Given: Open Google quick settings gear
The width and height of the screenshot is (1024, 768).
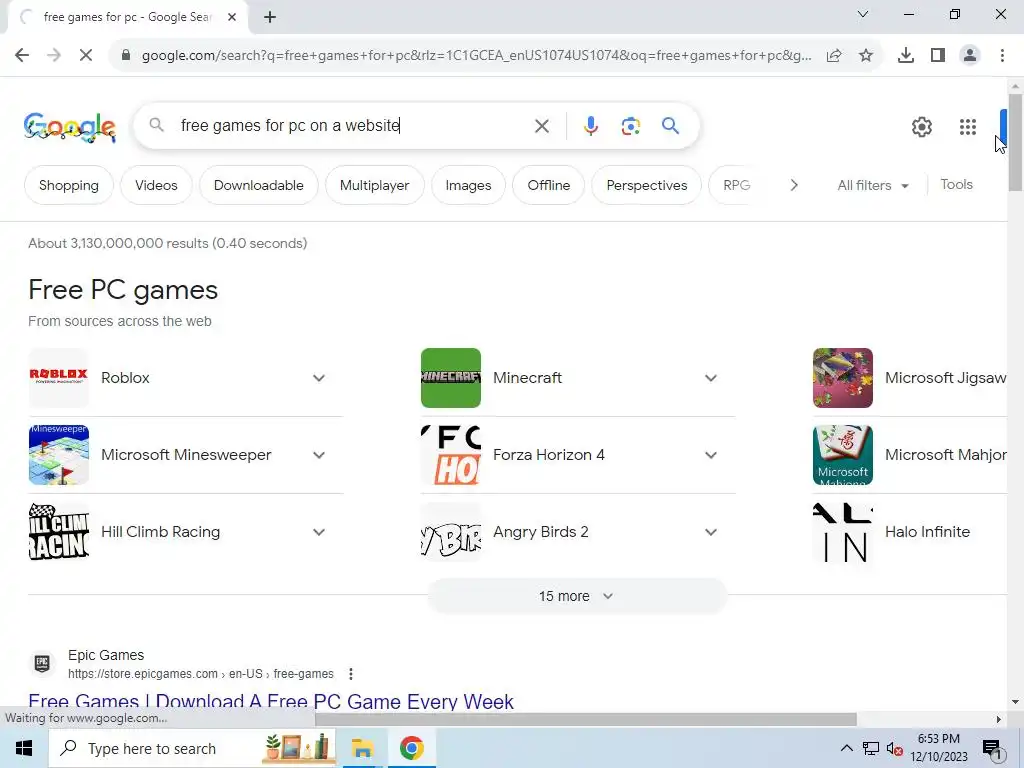Looking at the screenshot, I should coord(921,127).
